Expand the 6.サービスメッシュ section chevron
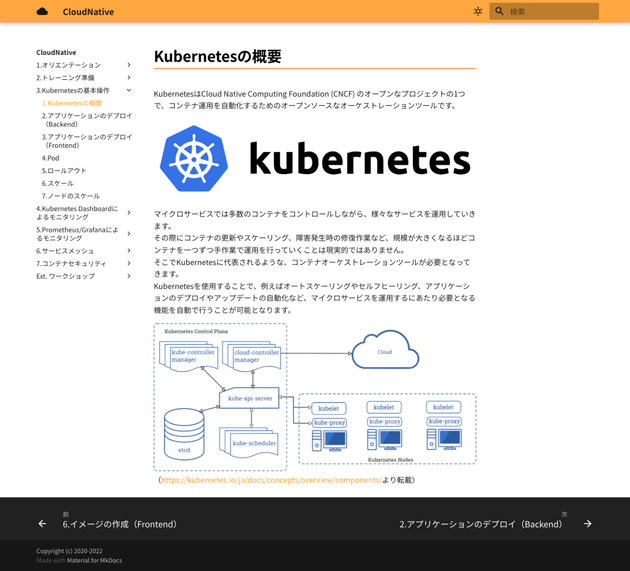 point(129,251)
